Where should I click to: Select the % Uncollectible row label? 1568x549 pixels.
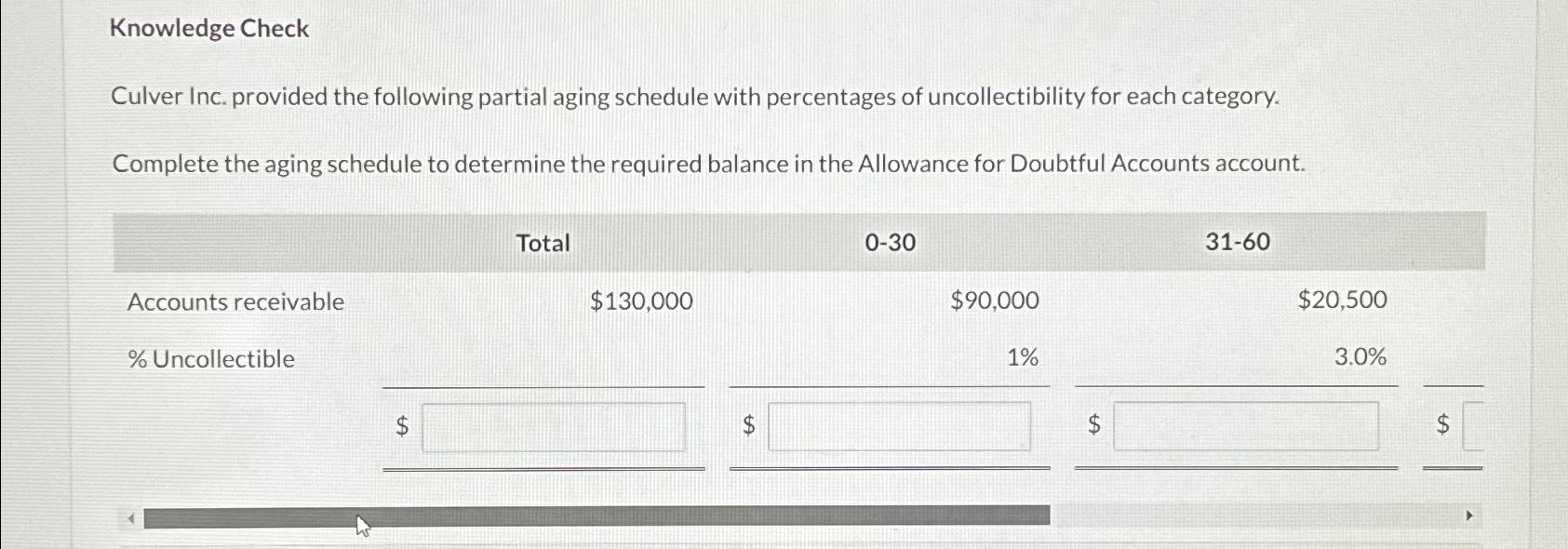coord(212,359)
